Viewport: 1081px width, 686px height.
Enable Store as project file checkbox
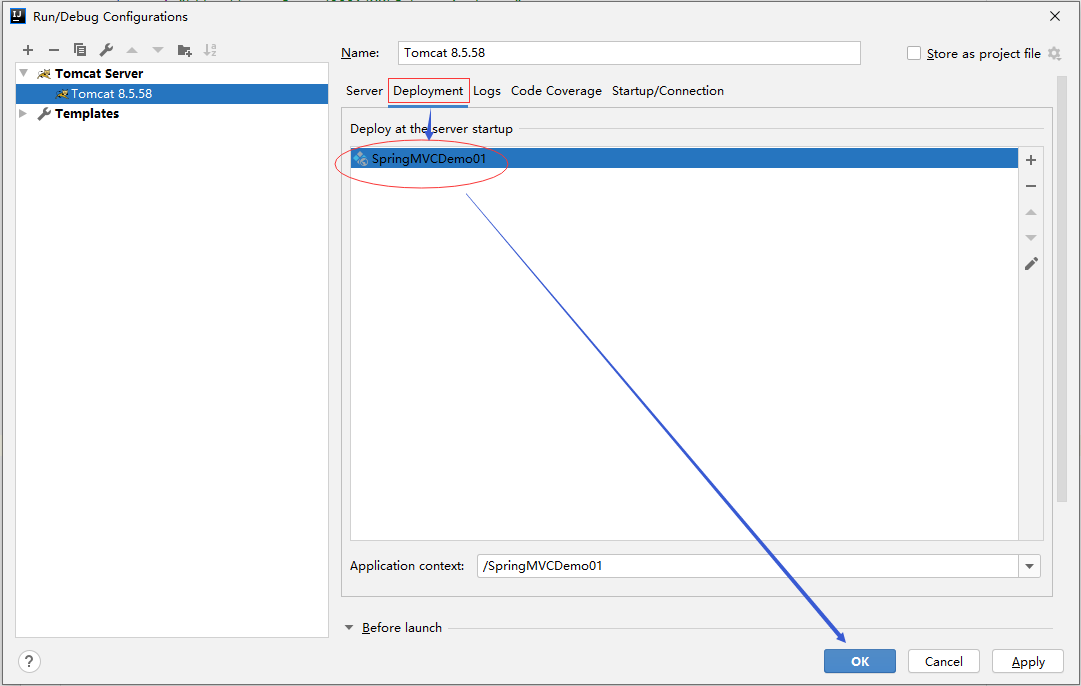(x=913, y=54)
